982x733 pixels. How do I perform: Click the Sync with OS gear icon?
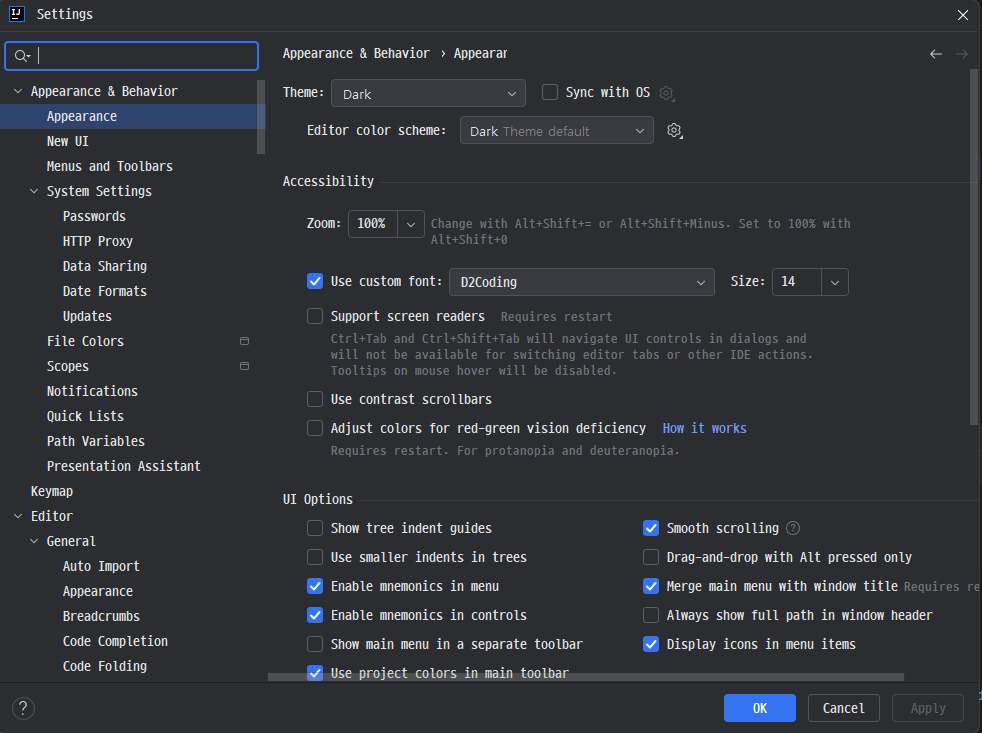pyautogui.click(x=666, y=93)
